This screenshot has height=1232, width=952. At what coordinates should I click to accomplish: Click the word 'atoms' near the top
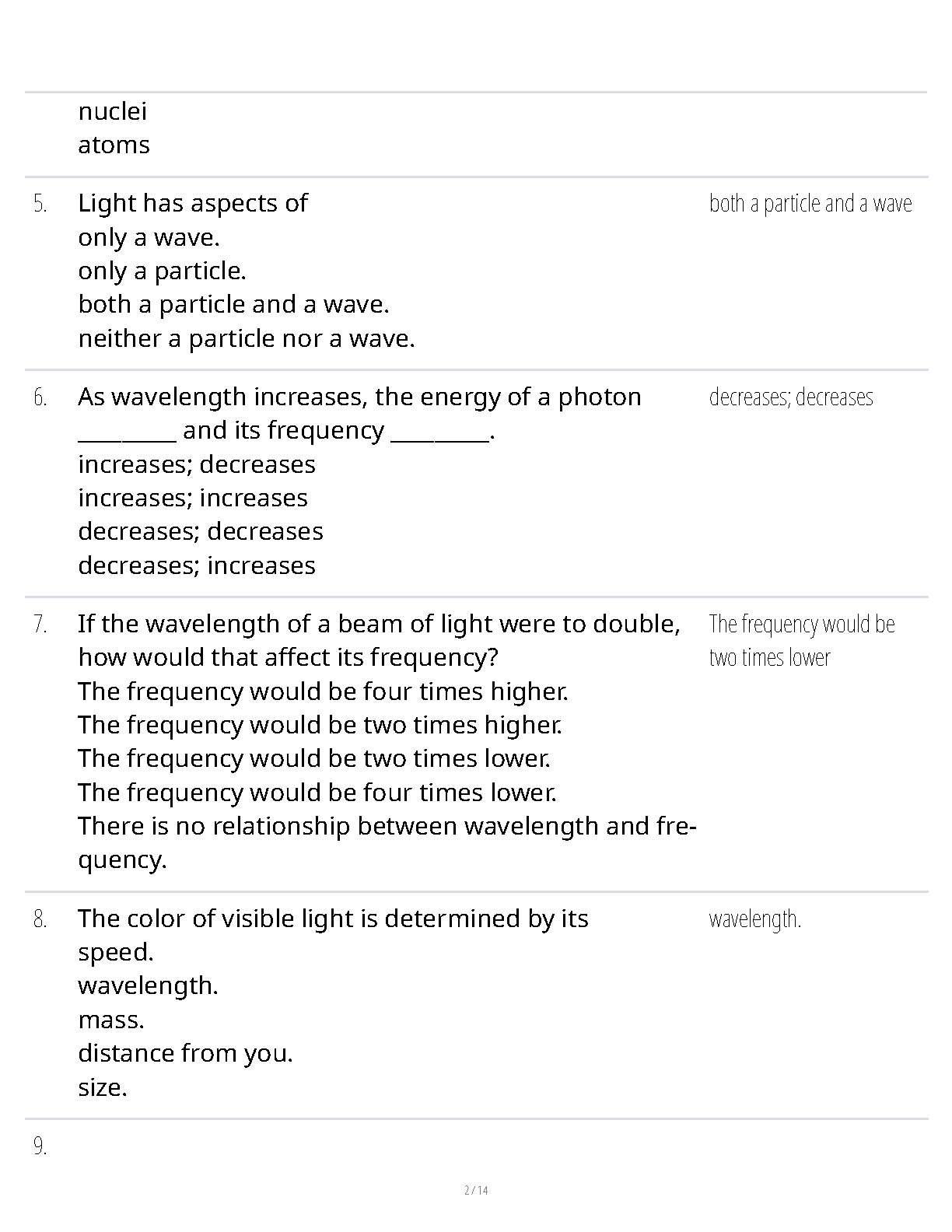114,145
